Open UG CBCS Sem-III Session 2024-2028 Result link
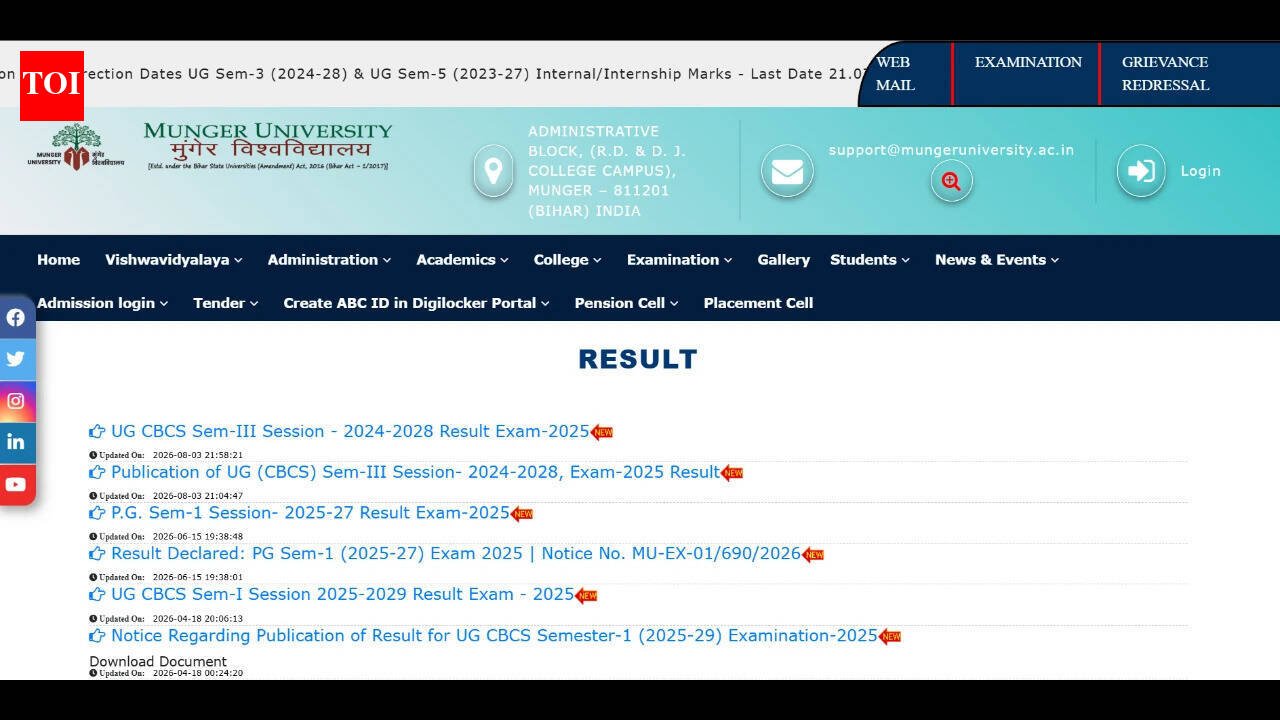Viewport: 1280px width, 720px height. click(350, 432)
